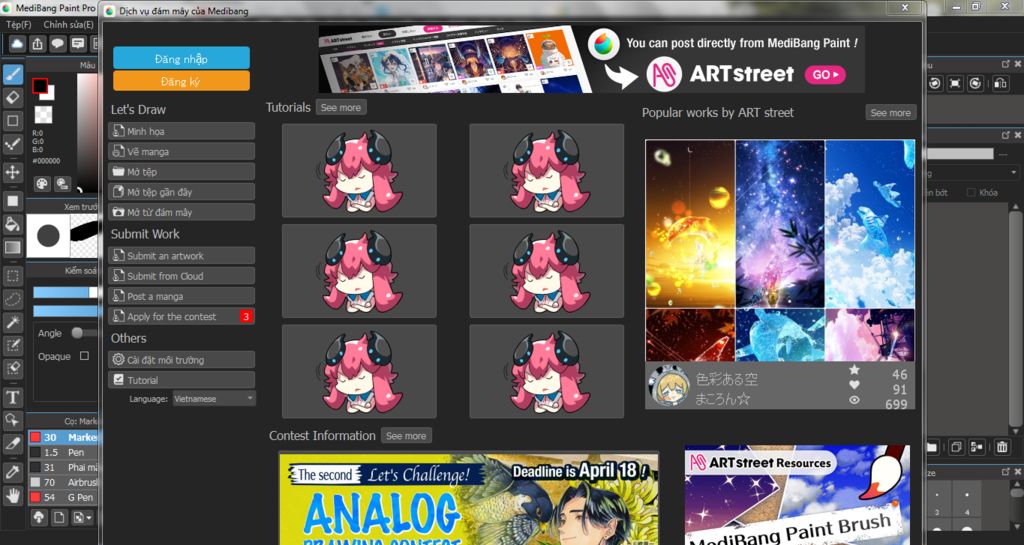
Task: Select the Gradient tool
Action: (x=13, y=247)
